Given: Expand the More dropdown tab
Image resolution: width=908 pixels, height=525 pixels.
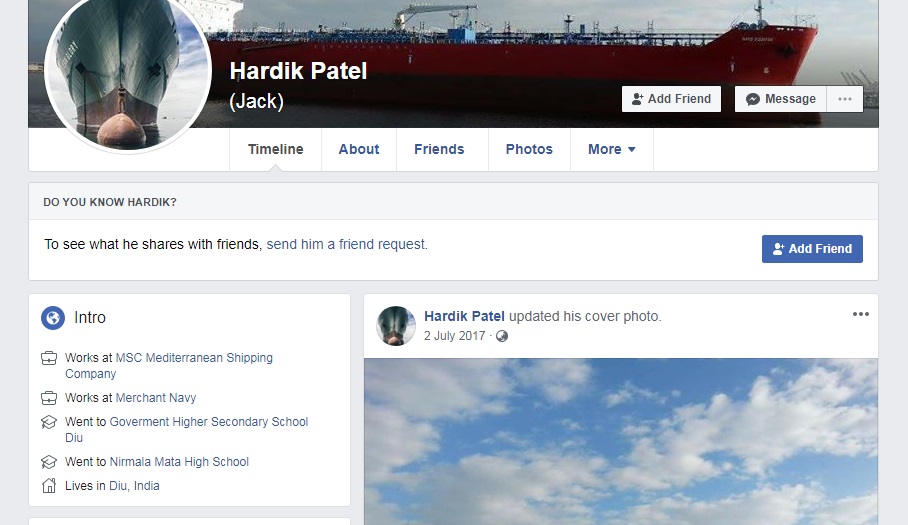Looking at the screenshot, I should click(x=612, y=149).
